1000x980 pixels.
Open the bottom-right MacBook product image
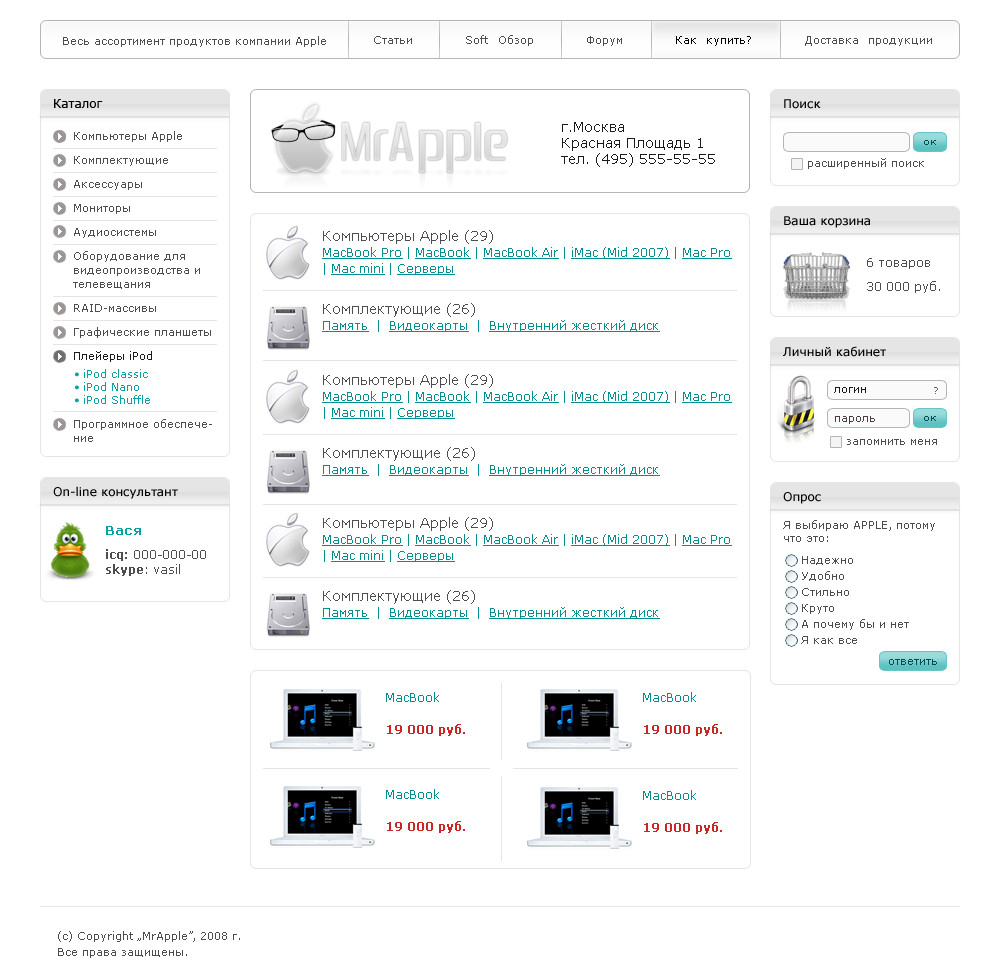(x=579, y=817)
